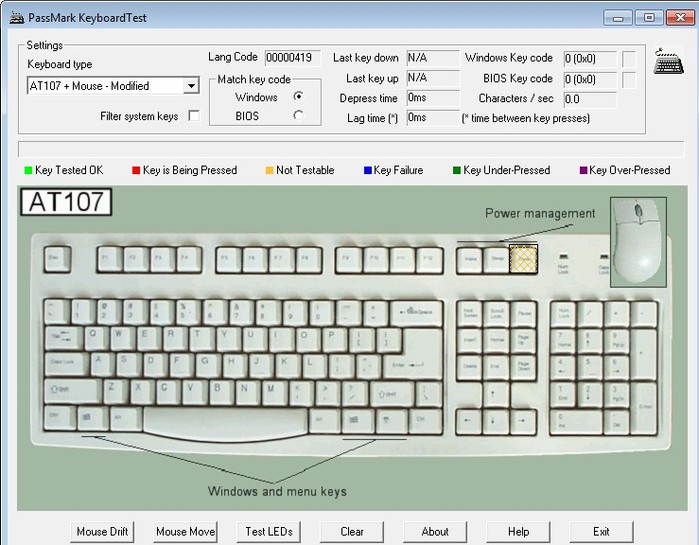This screenshot has width=699, height=545.
Task: Click the Power management label
Action: point(540,213)
